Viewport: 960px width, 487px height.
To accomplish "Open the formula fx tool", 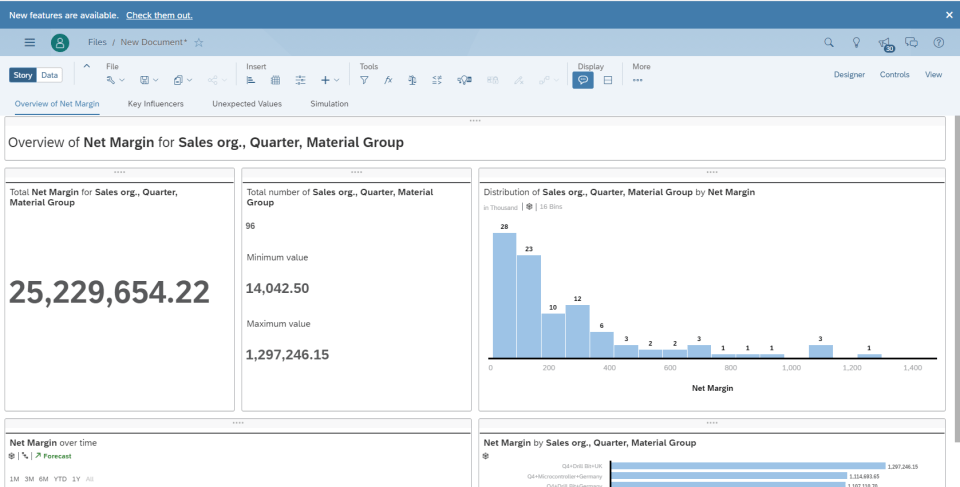I will pyautogui.click(x=388, y=80).
